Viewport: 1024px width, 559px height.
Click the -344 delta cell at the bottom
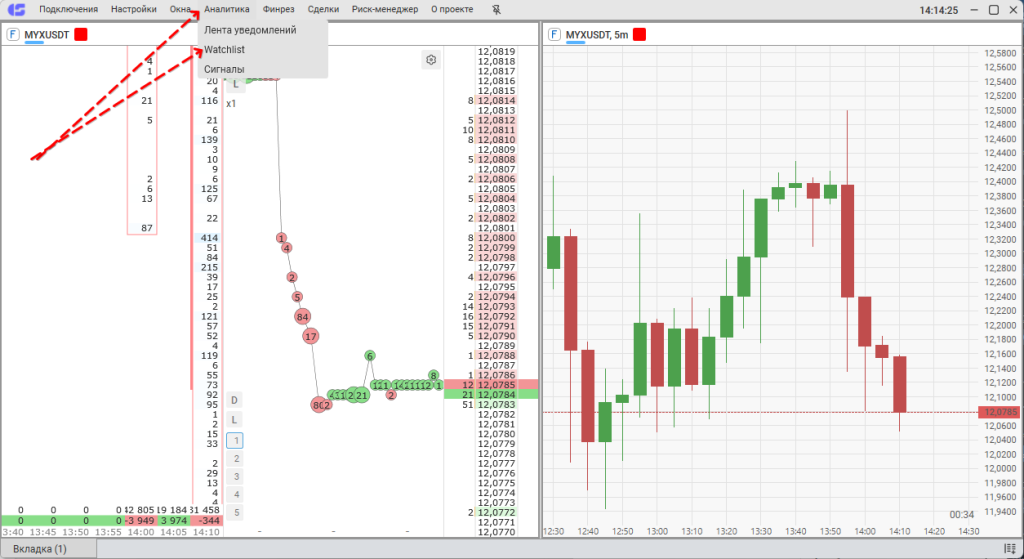coord(208,520)
